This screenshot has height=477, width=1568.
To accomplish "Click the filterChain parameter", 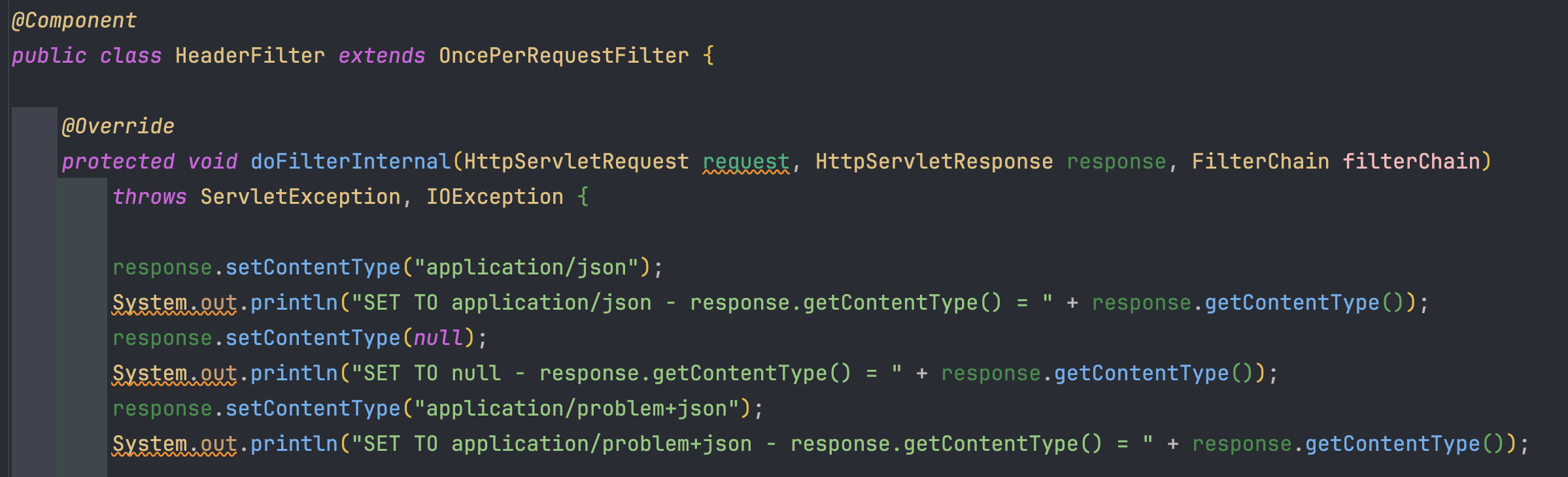I will (x=1411, y=161).
